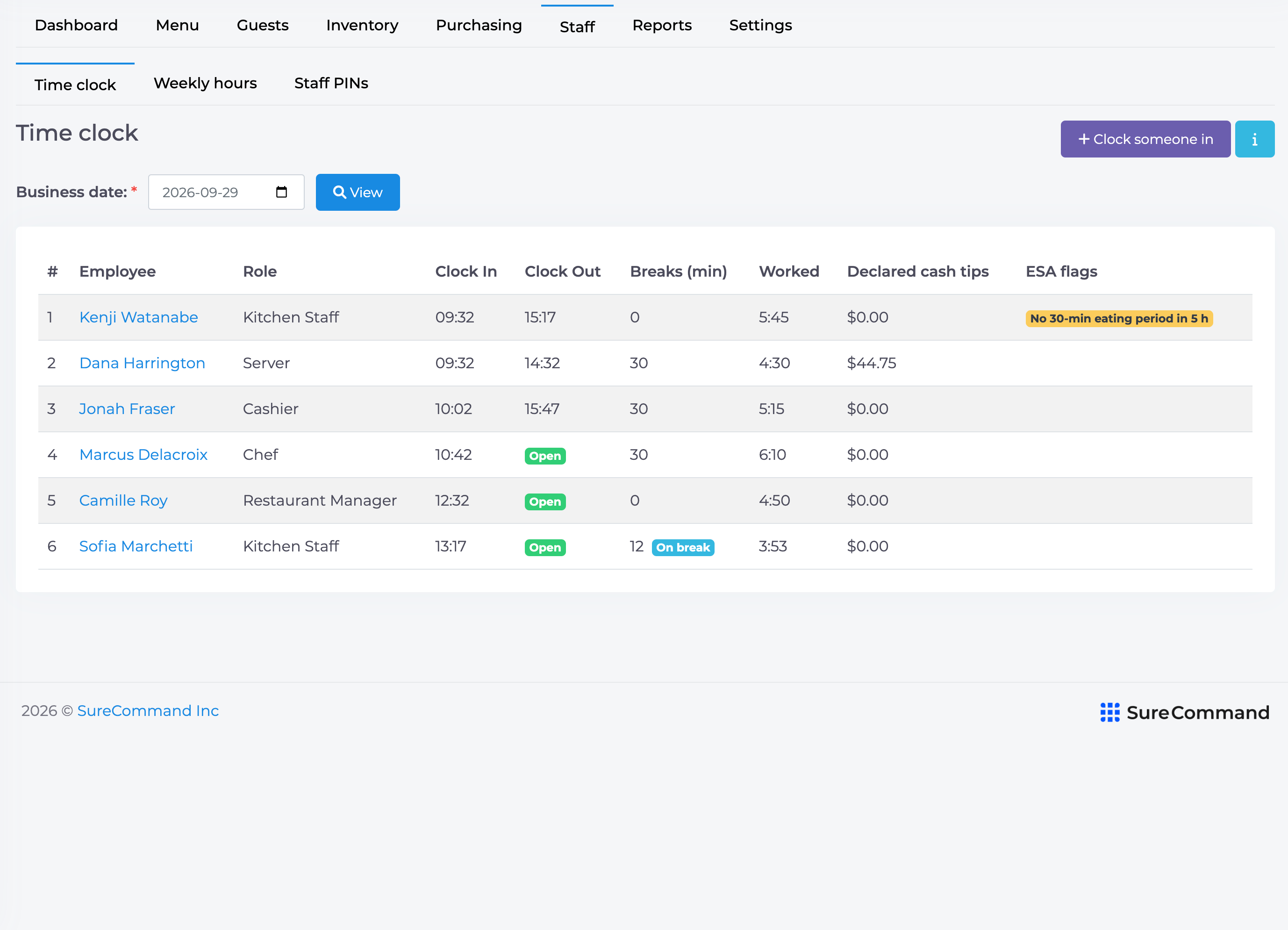Click the Business date input field
1288x930 pixels.
[226, 193]
